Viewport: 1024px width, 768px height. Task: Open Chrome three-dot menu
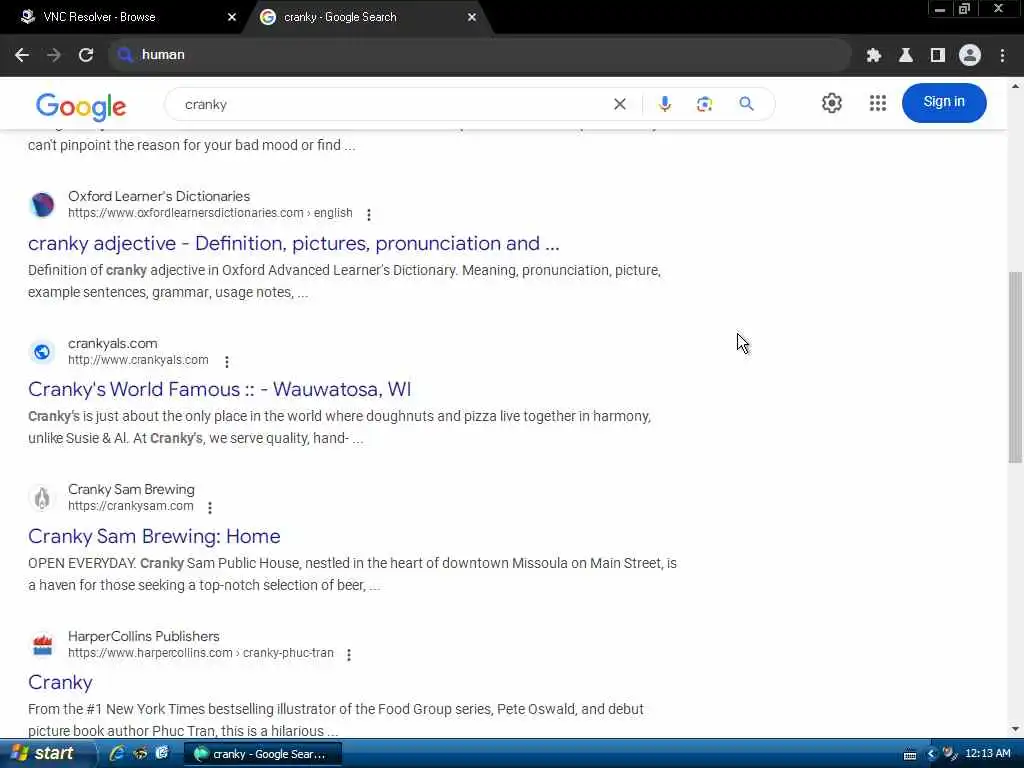[x=1002, y=56]
